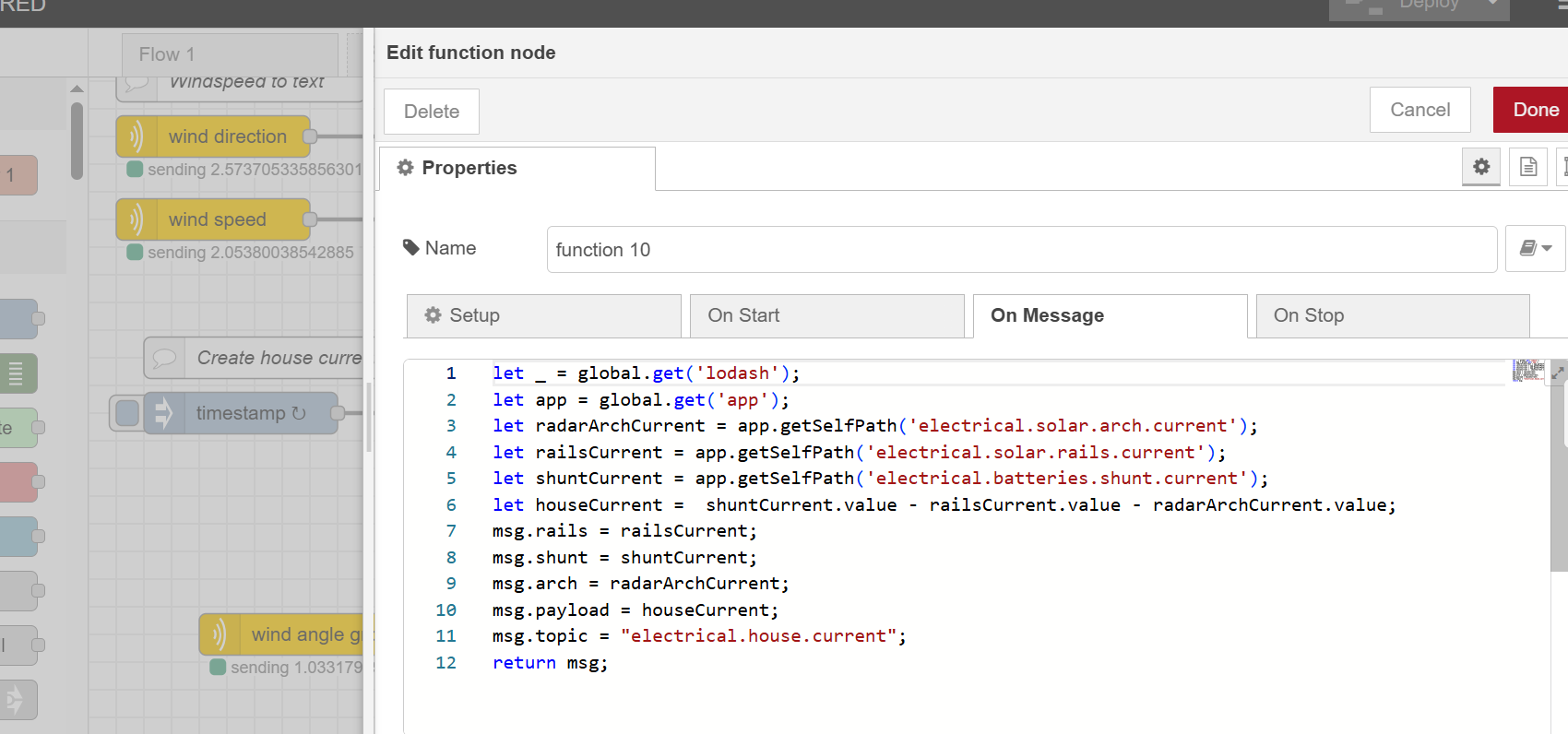Click the wind direction node output port
The image size is (1568, 734).
310,136
